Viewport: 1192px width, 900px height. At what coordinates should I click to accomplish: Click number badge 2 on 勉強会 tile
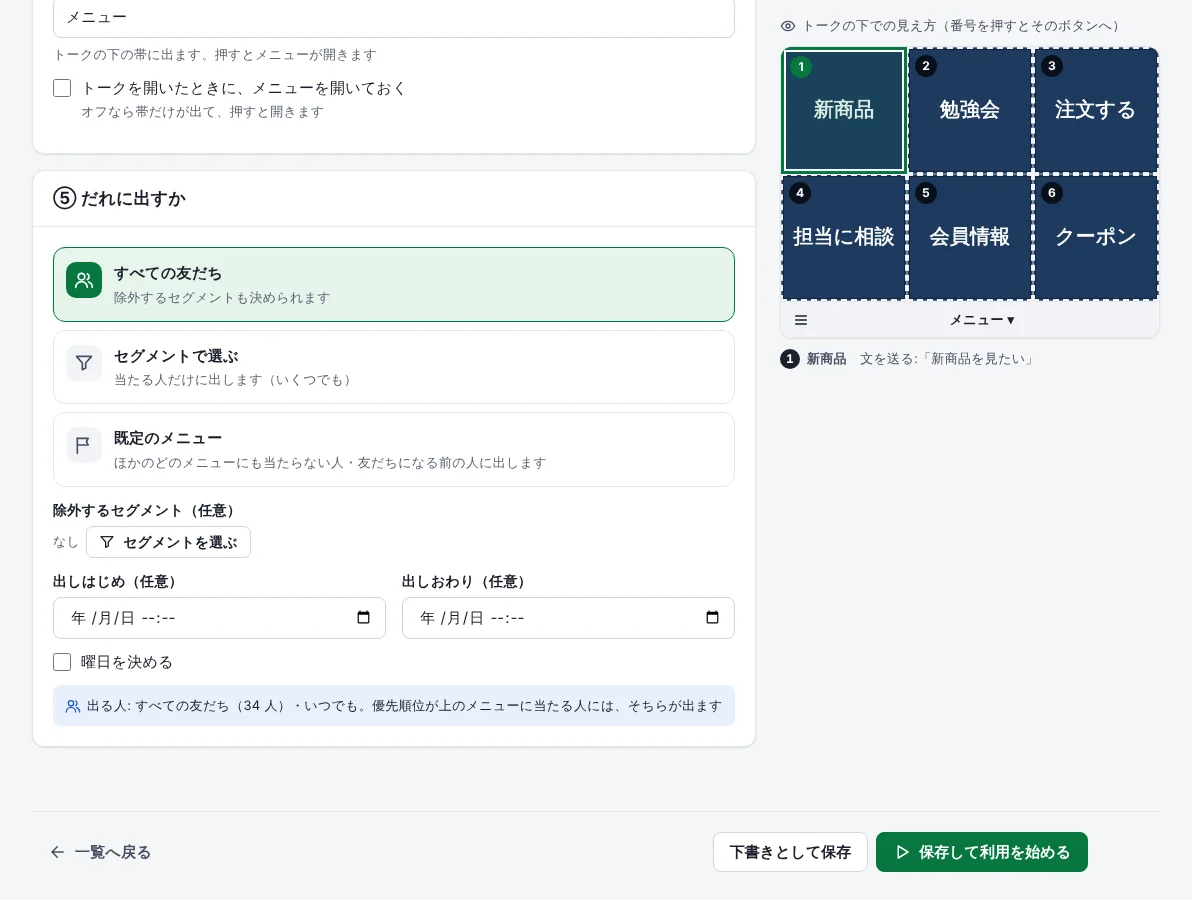925,65
